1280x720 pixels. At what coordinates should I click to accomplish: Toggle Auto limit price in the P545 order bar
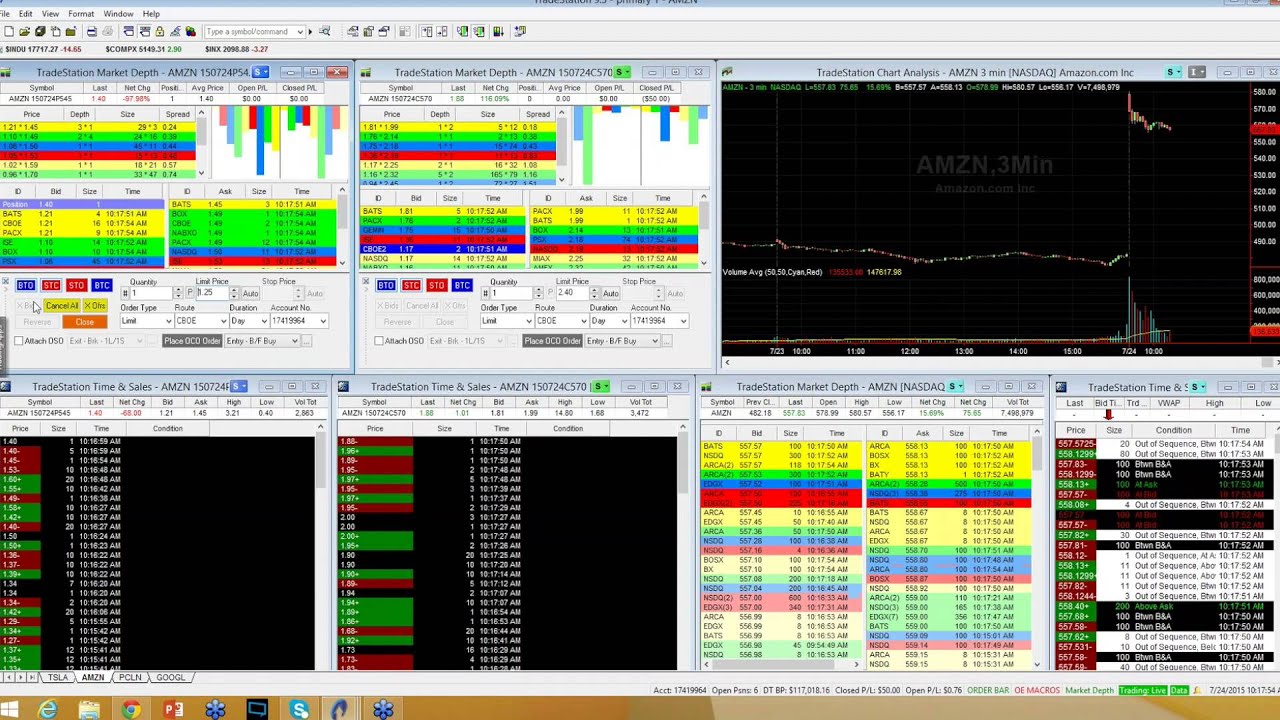click(250, 293)
